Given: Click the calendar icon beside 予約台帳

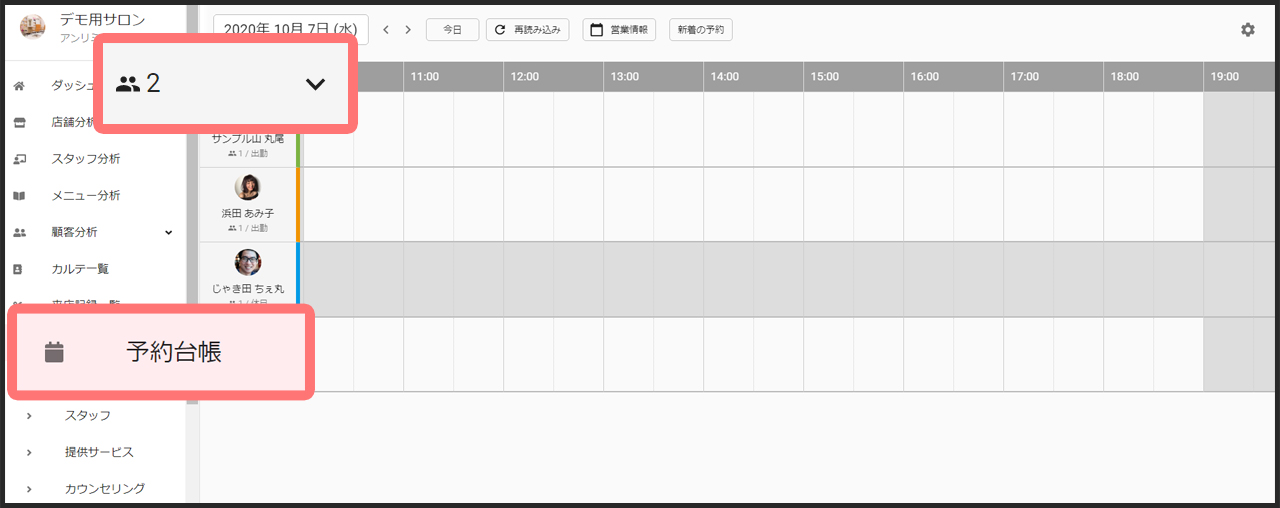Looking at the screenshot, I should click(54, 352).
